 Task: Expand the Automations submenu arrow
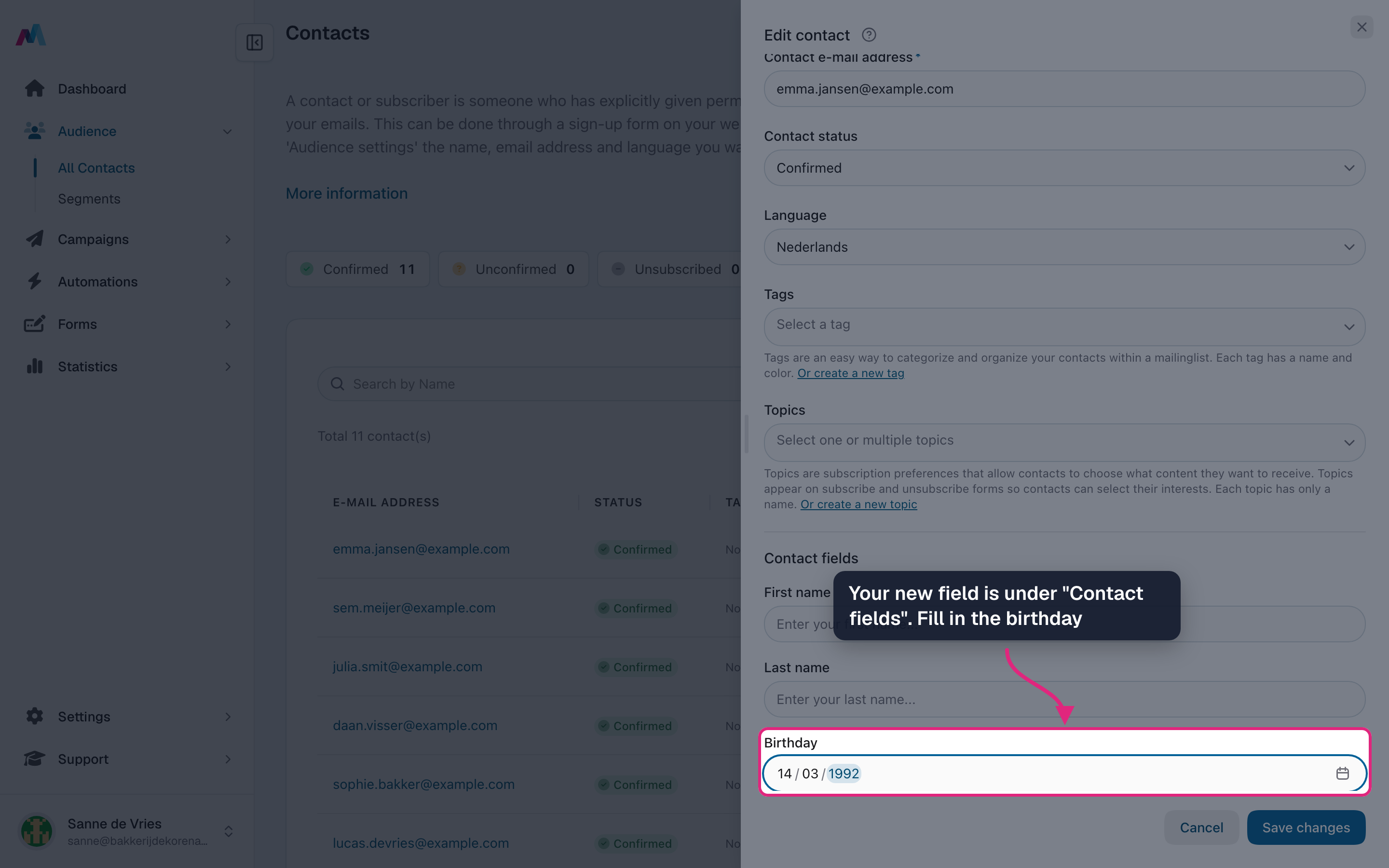(228, 281)
